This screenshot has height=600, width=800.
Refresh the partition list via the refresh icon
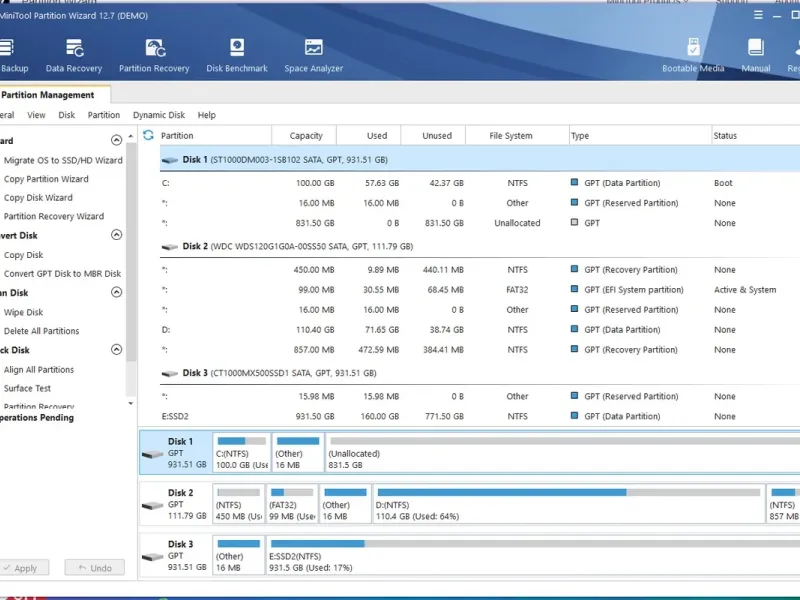(x=148, y=135)
